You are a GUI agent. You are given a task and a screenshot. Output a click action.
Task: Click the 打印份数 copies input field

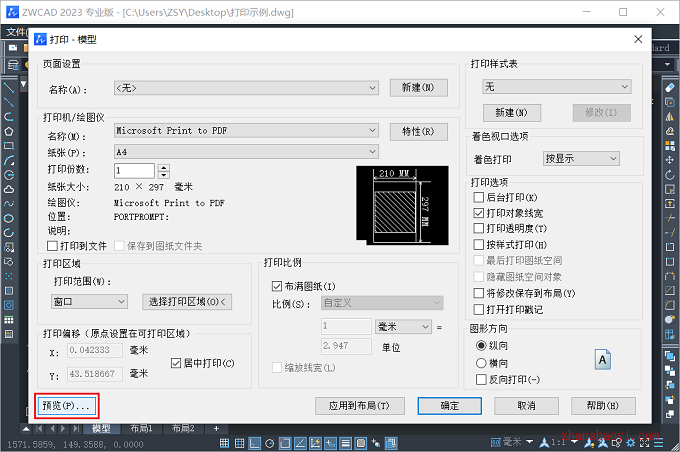pos(134,171)
